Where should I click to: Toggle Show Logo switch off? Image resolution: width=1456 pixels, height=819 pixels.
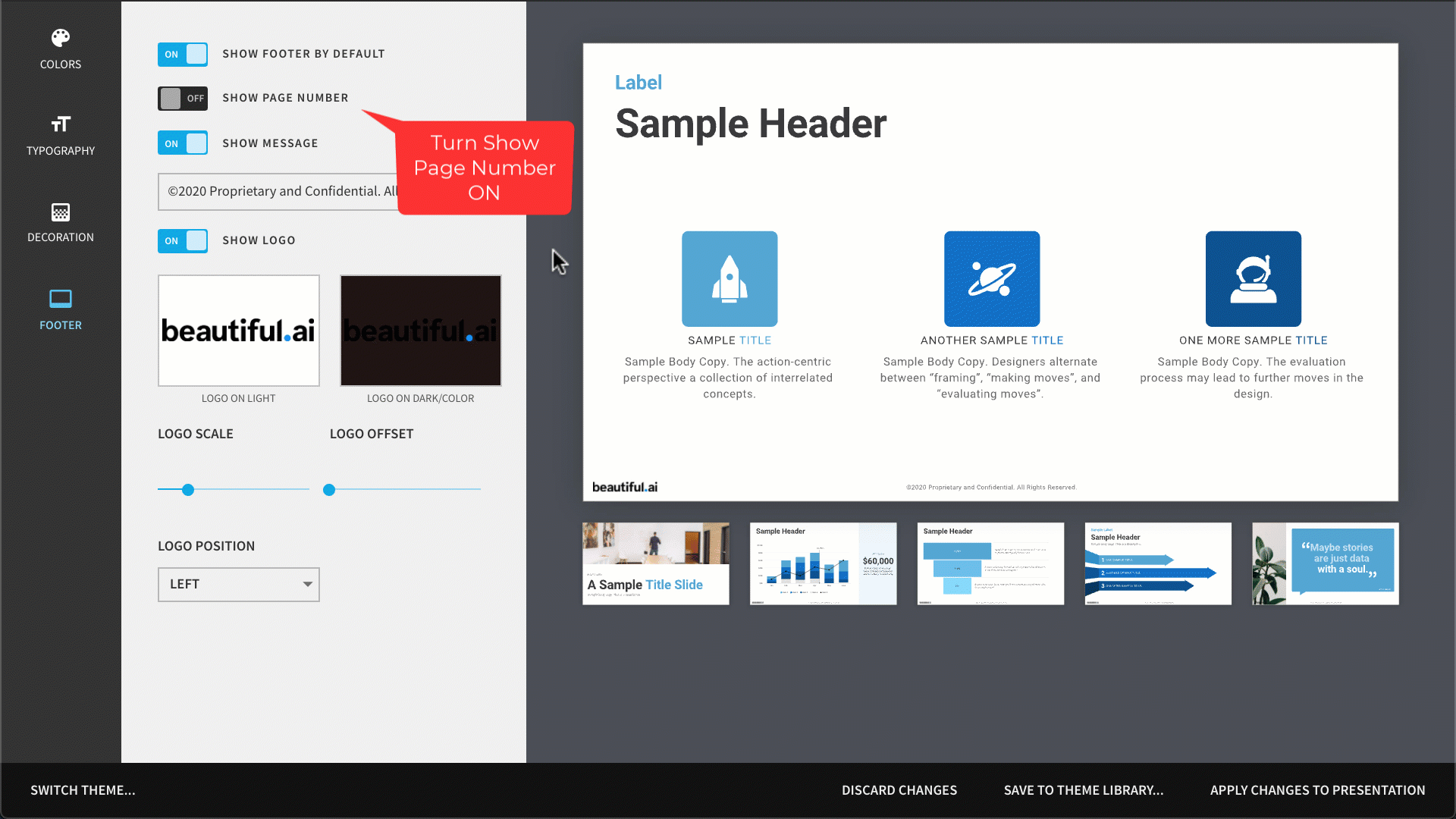[183, 241]
